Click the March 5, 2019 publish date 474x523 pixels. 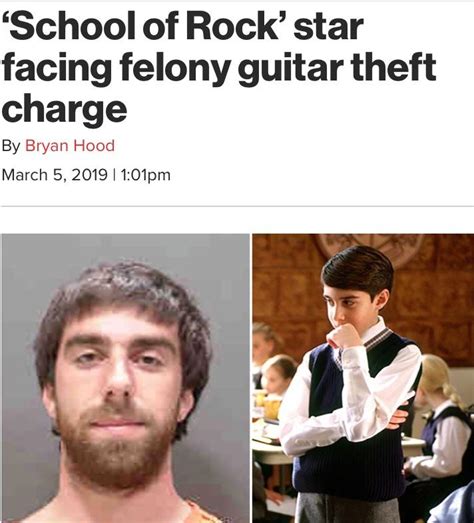pos(55,175)
